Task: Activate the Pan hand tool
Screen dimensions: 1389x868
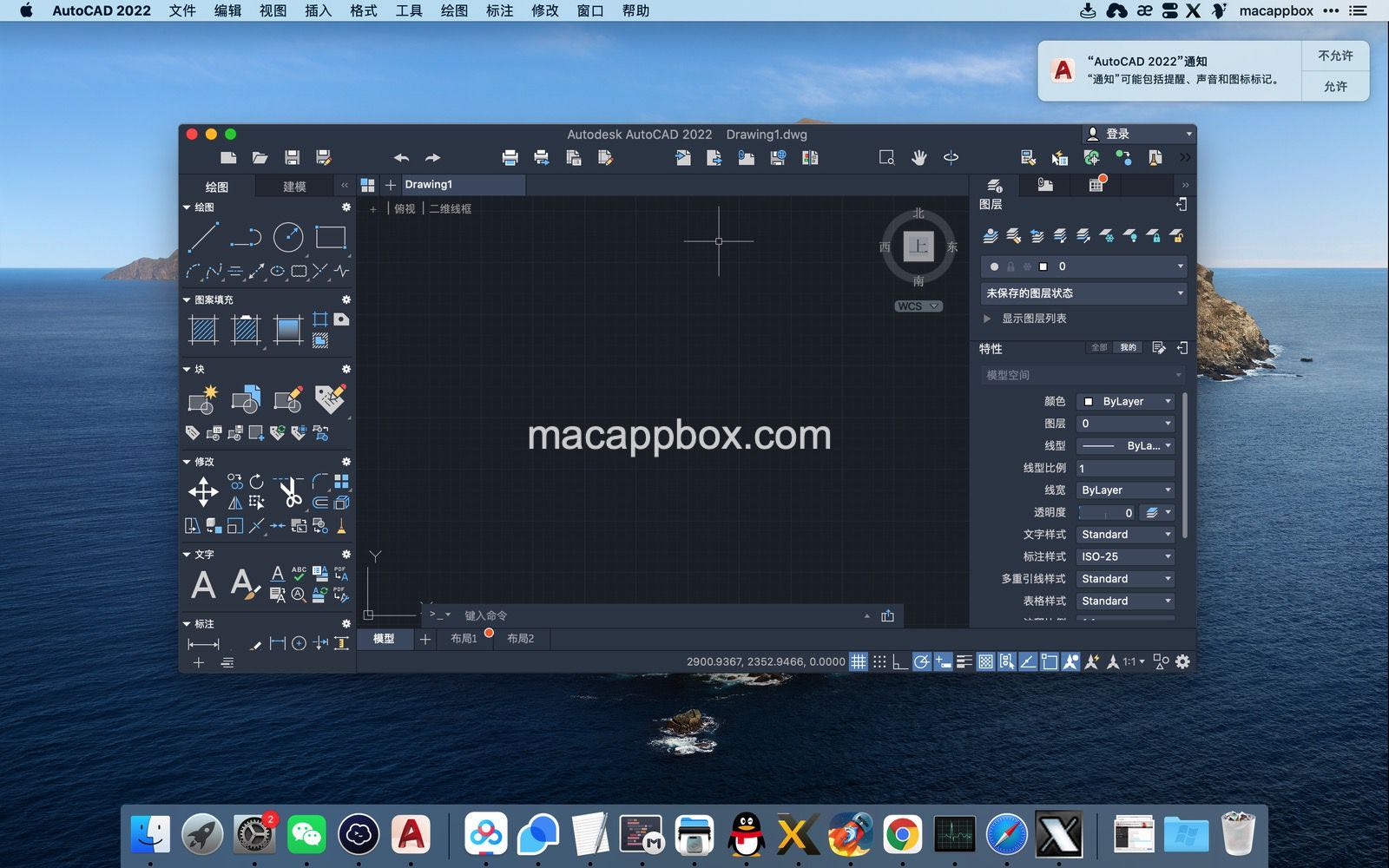Action: 919,158
